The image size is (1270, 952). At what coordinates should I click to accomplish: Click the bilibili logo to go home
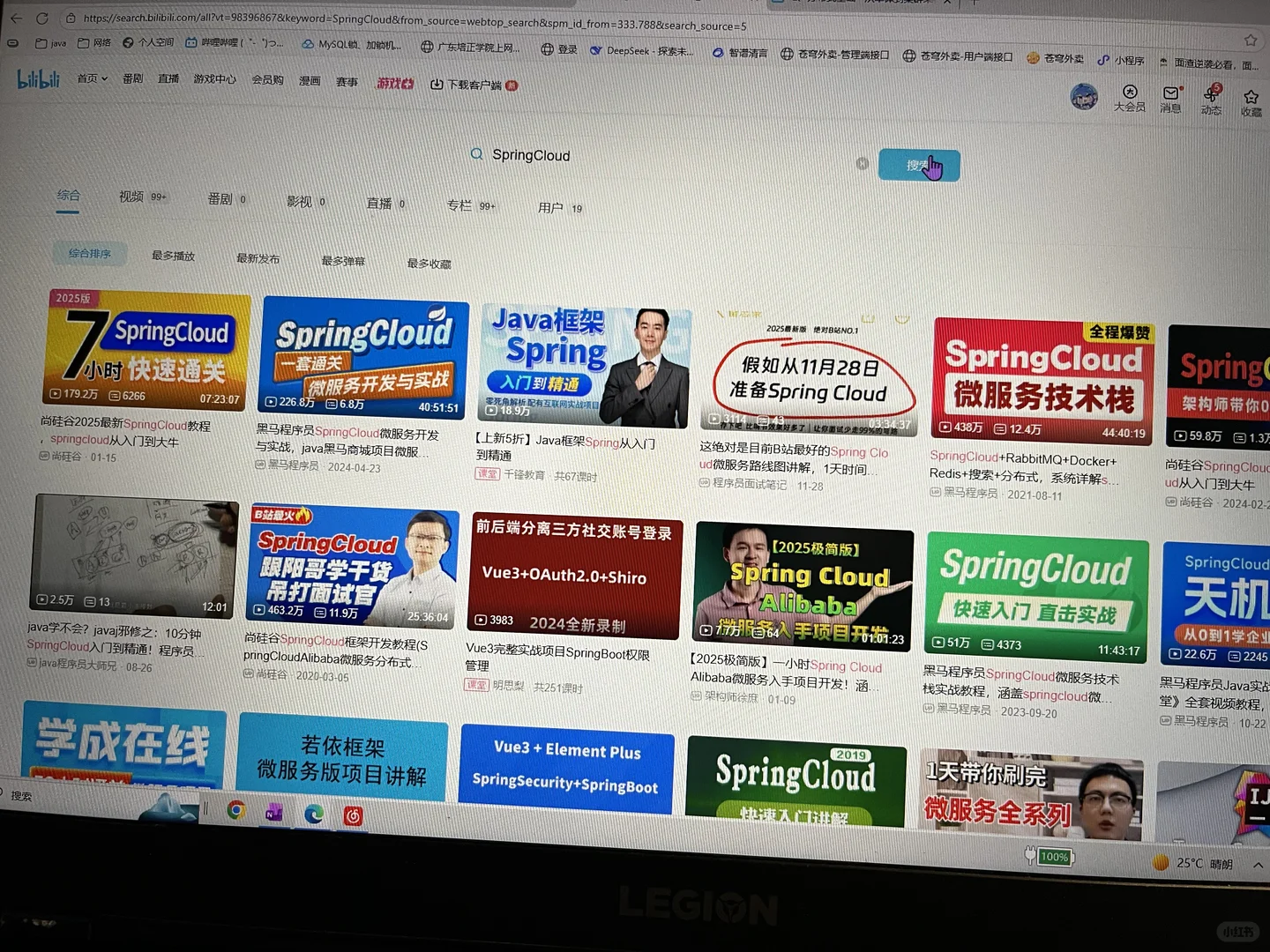[x=37, y=79]
